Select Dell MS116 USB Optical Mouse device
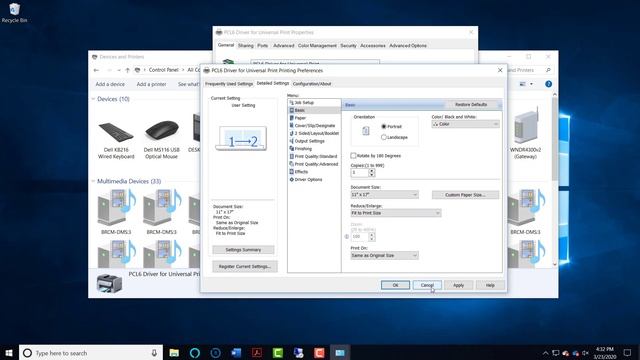 click(162, 140)
